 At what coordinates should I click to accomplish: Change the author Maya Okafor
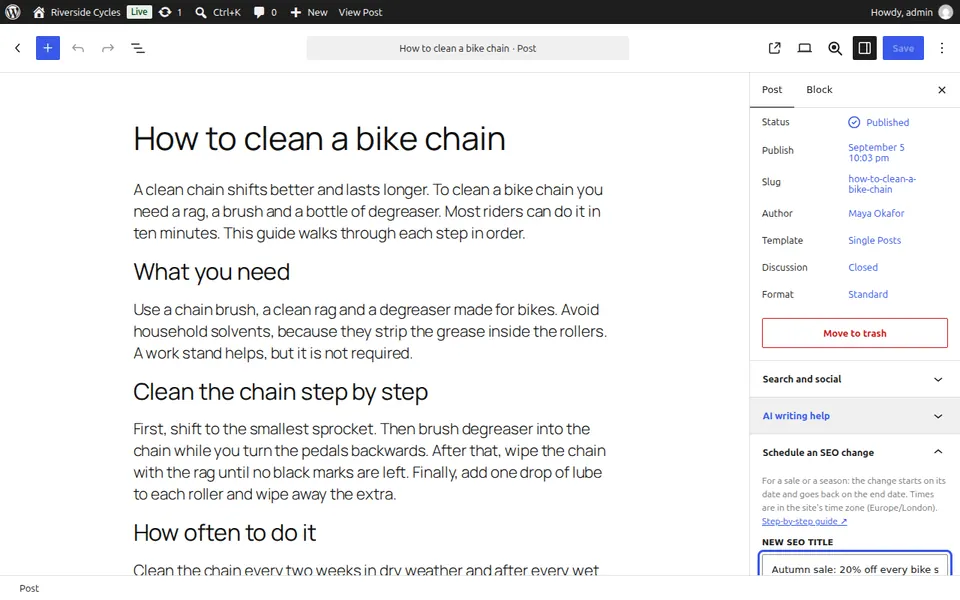pos(876,214)
